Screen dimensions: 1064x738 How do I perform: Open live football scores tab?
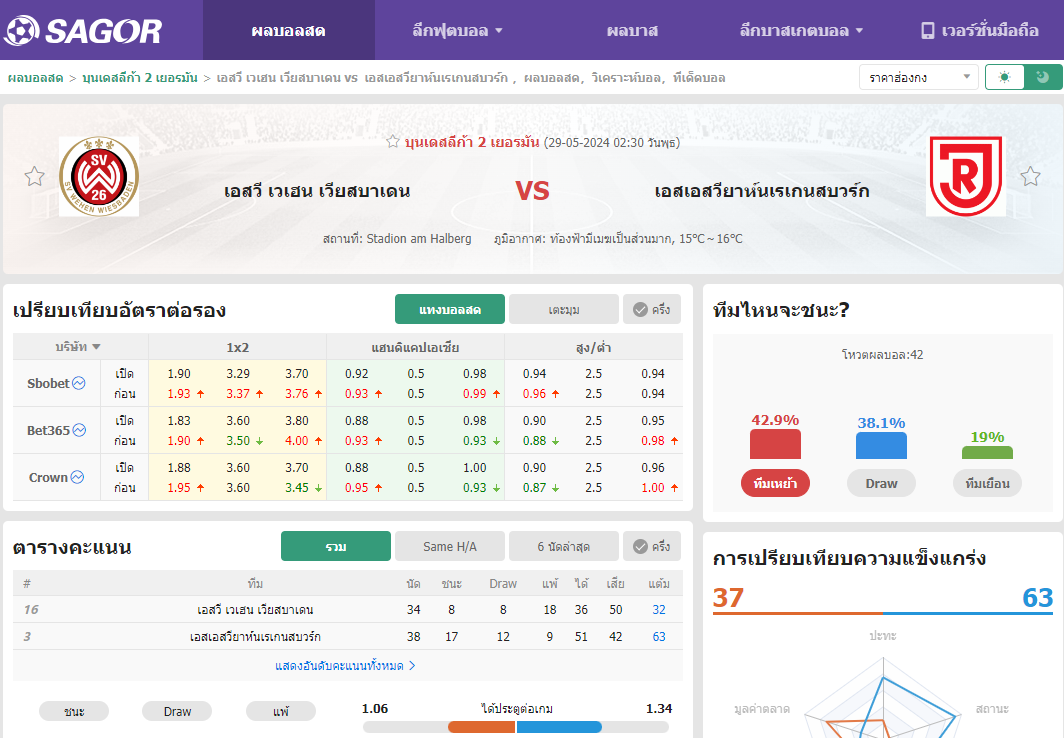coord(288,31)
